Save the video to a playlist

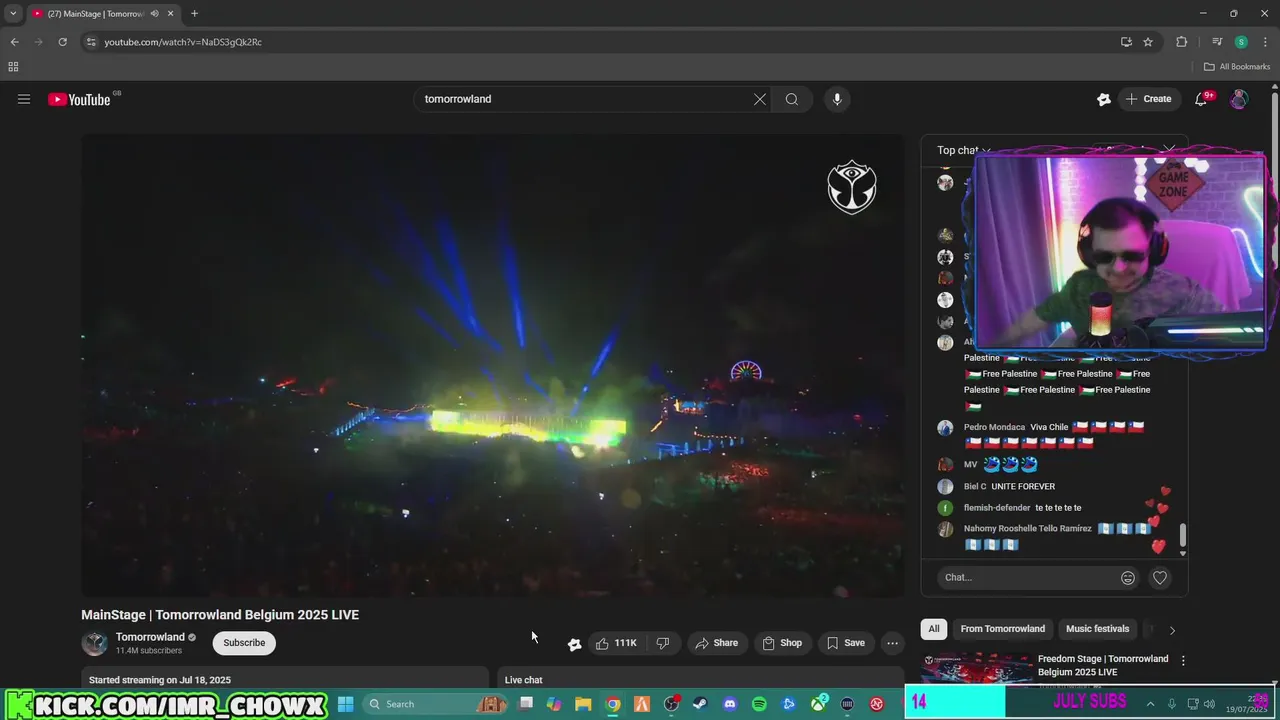click(846, 643)
